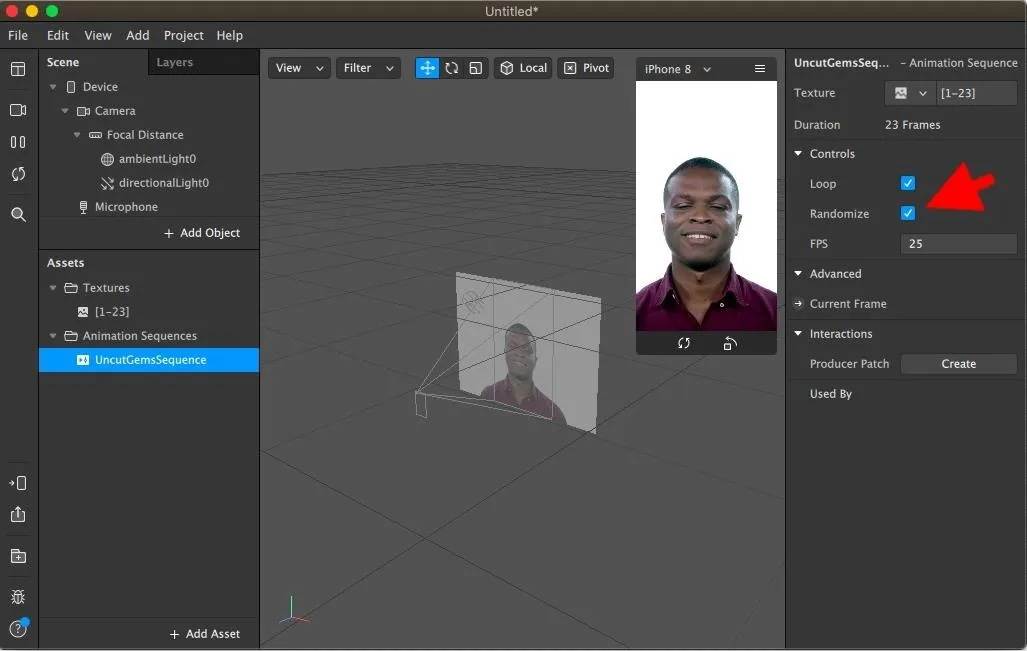Open the Filter dropdown in viewport

click(x=368, y=68)
